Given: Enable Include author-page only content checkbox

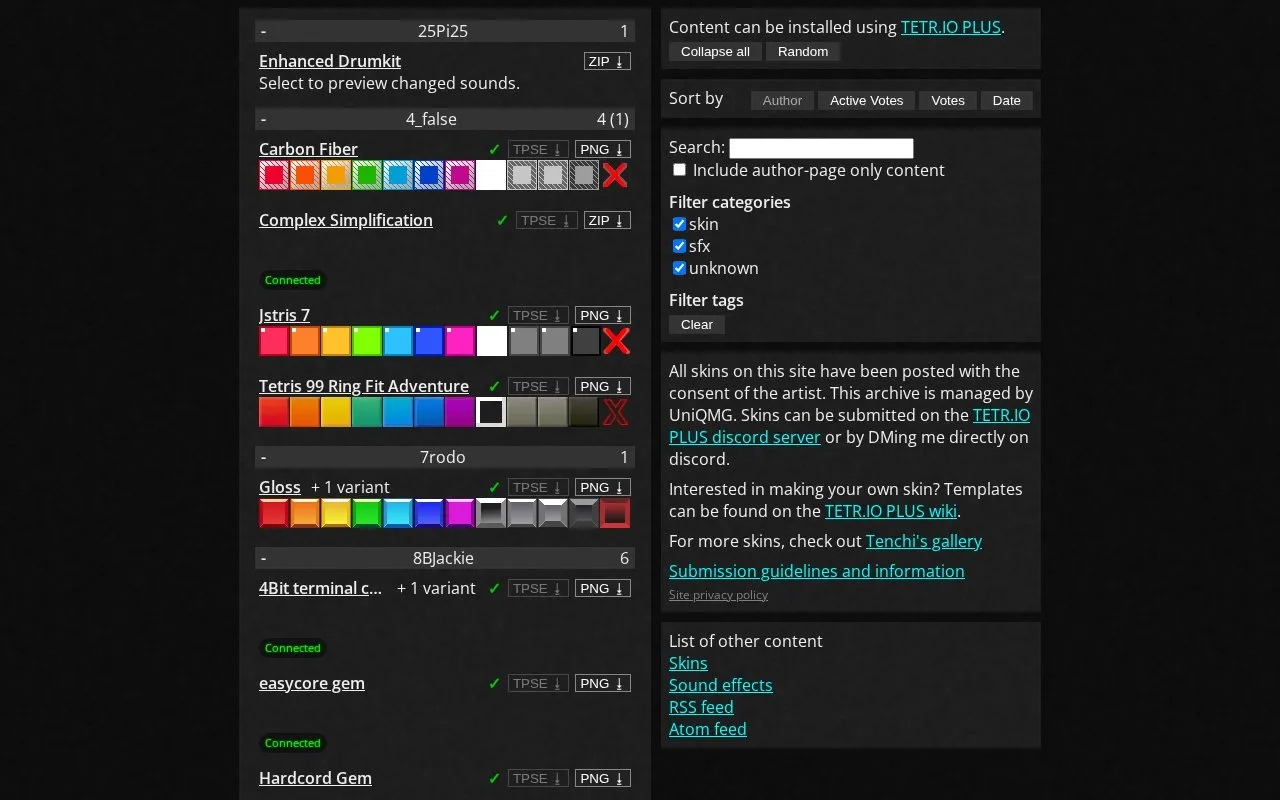Looking at the screenshot, I should tap(679, 170).
